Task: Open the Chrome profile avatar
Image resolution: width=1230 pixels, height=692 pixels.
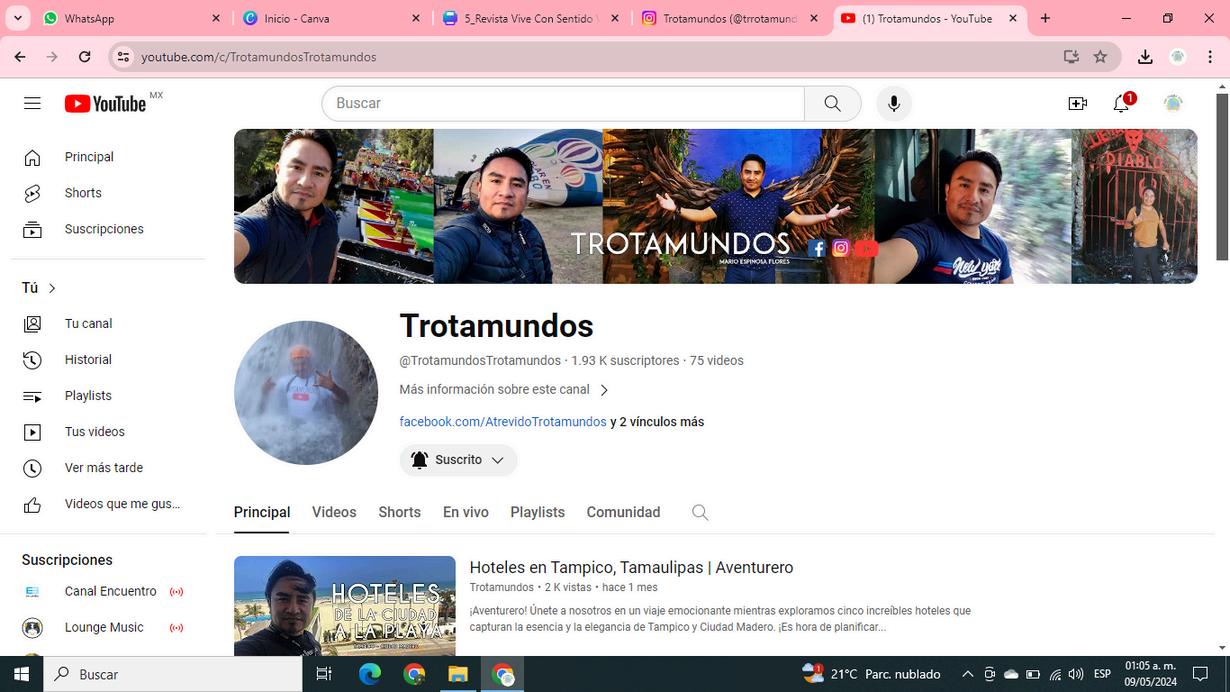Action: (x=1178, y=57)
